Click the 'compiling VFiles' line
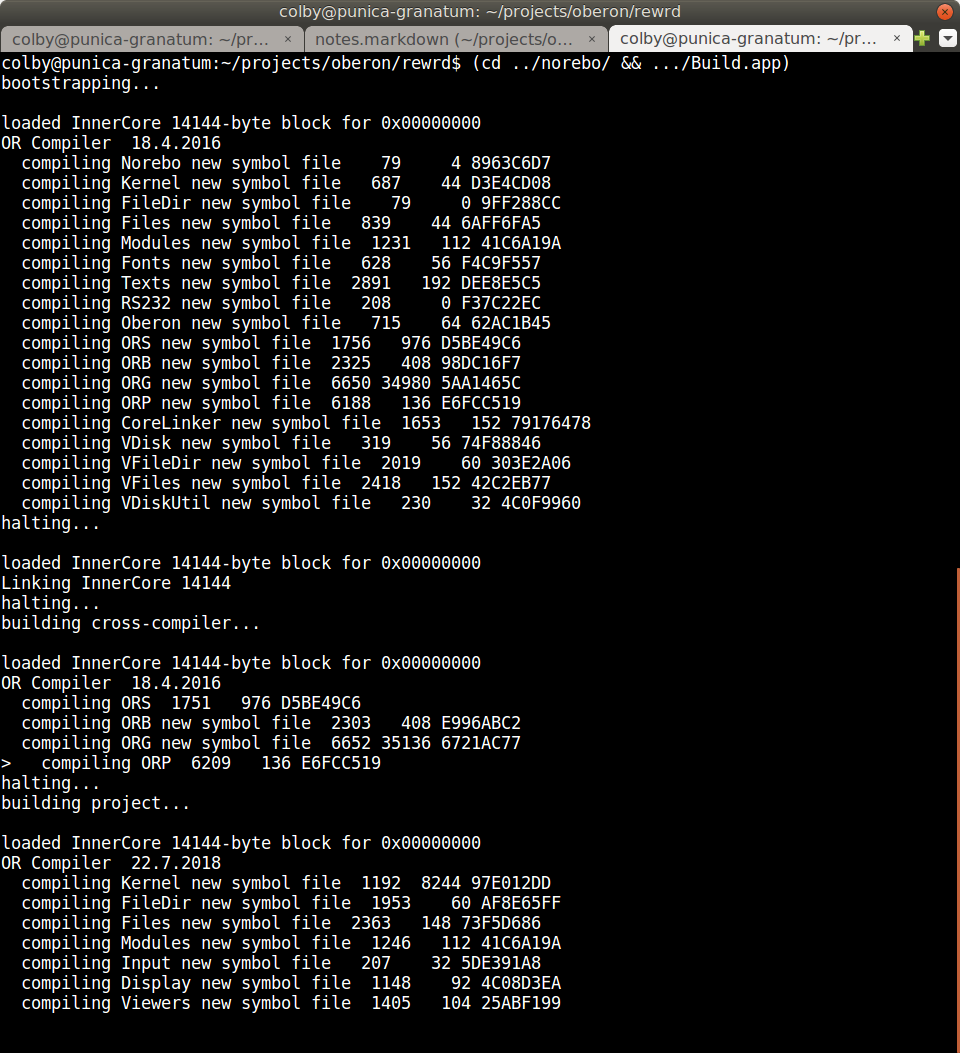Image resolution: width=960 pixels, height=1053 pixels. pos(286,484)
